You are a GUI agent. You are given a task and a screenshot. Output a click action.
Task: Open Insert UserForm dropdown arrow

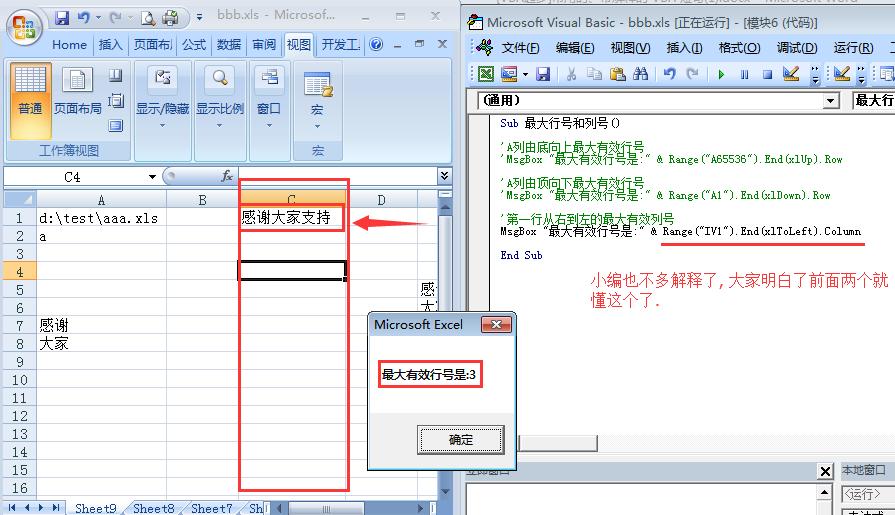[x=525, y=74]
